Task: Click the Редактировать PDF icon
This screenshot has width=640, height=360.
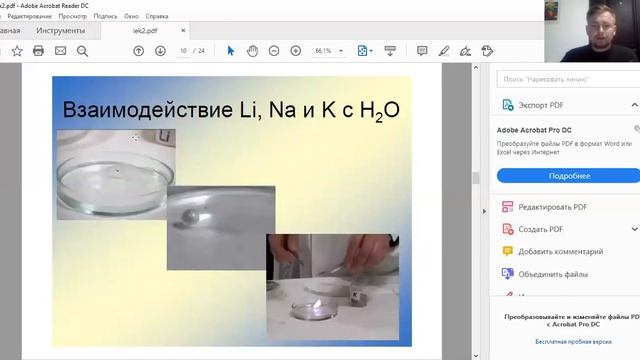Action: [x=507, y=207]
